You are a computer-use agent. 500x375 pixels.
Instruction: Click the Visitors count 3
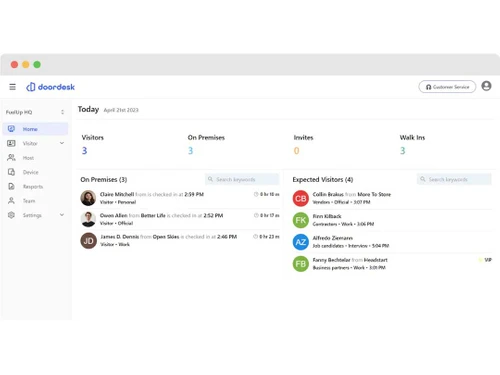coord(85,151)
